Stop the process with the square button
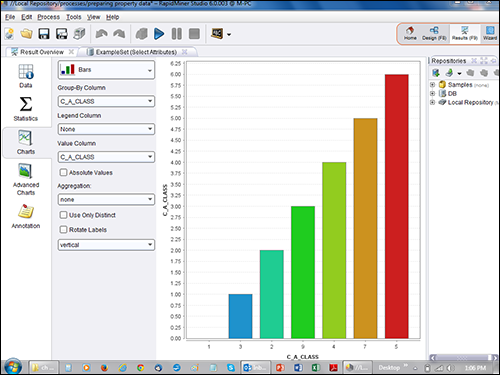500x375 pixels. tap(194, 34)
